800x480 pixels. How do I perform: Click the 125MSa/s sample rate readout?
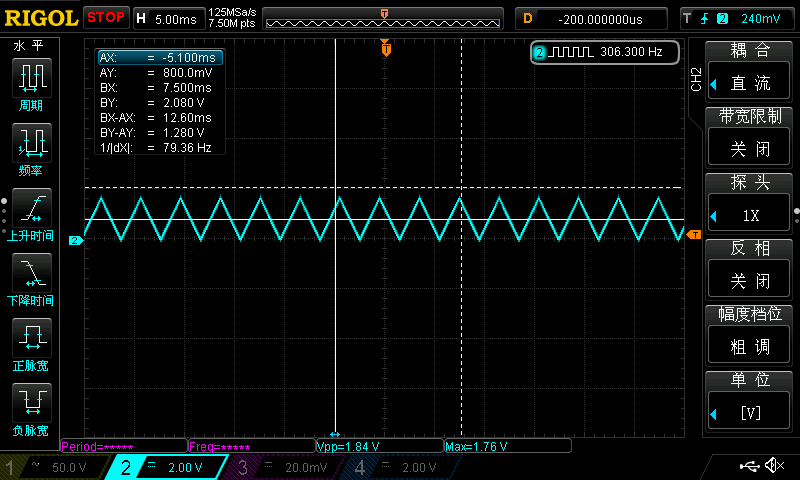tap(232, 12)
